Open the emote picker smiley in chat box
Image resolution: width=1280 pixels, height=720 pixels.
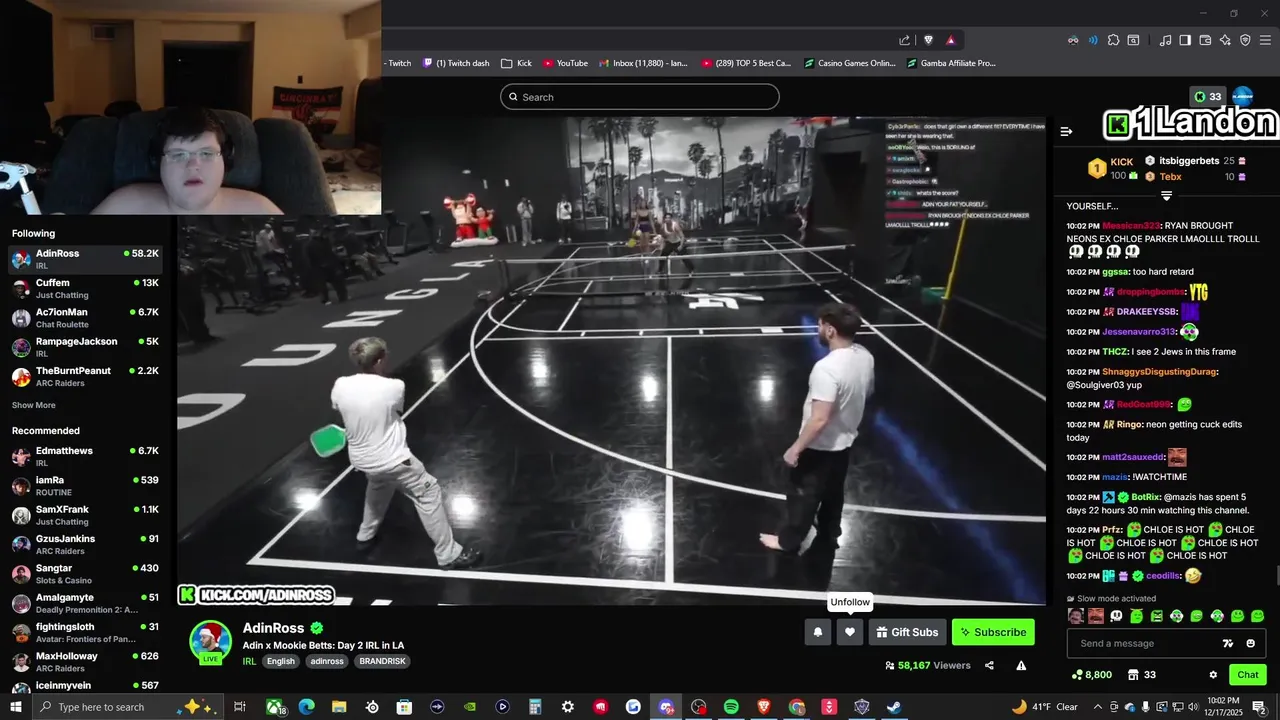coord(1250,643)
